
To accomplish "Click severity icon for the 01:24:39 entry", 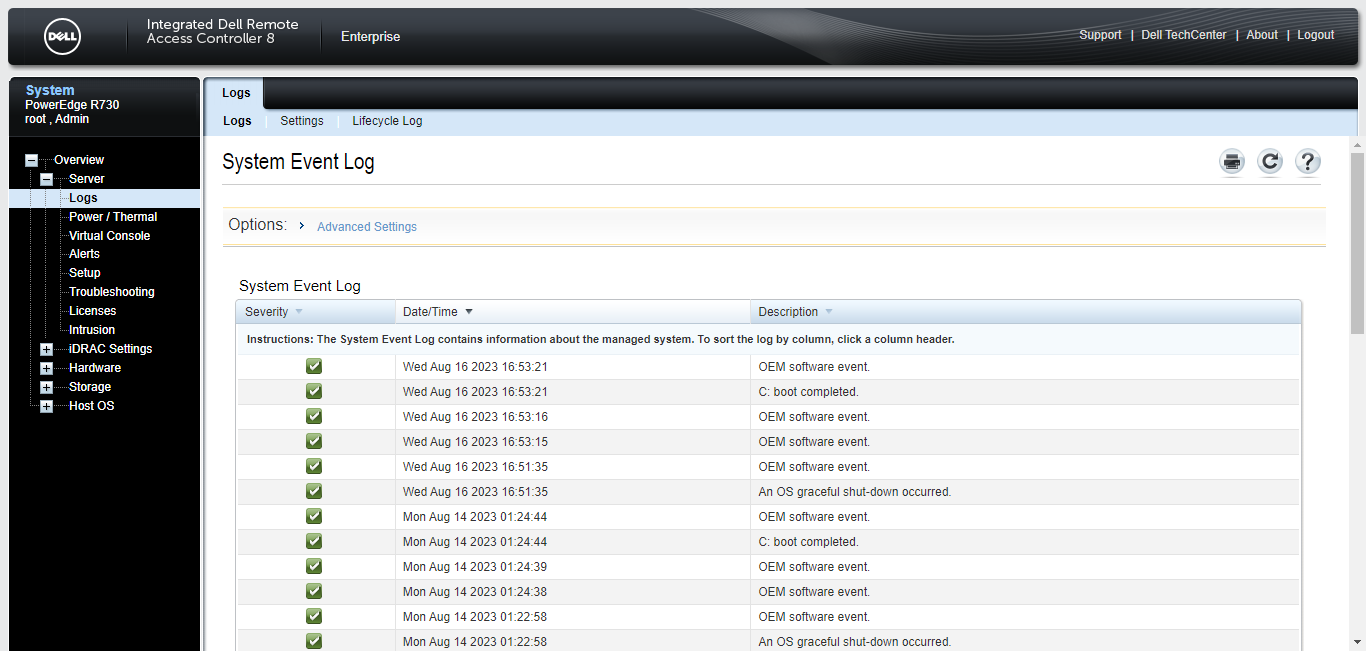I will (314, 566).
